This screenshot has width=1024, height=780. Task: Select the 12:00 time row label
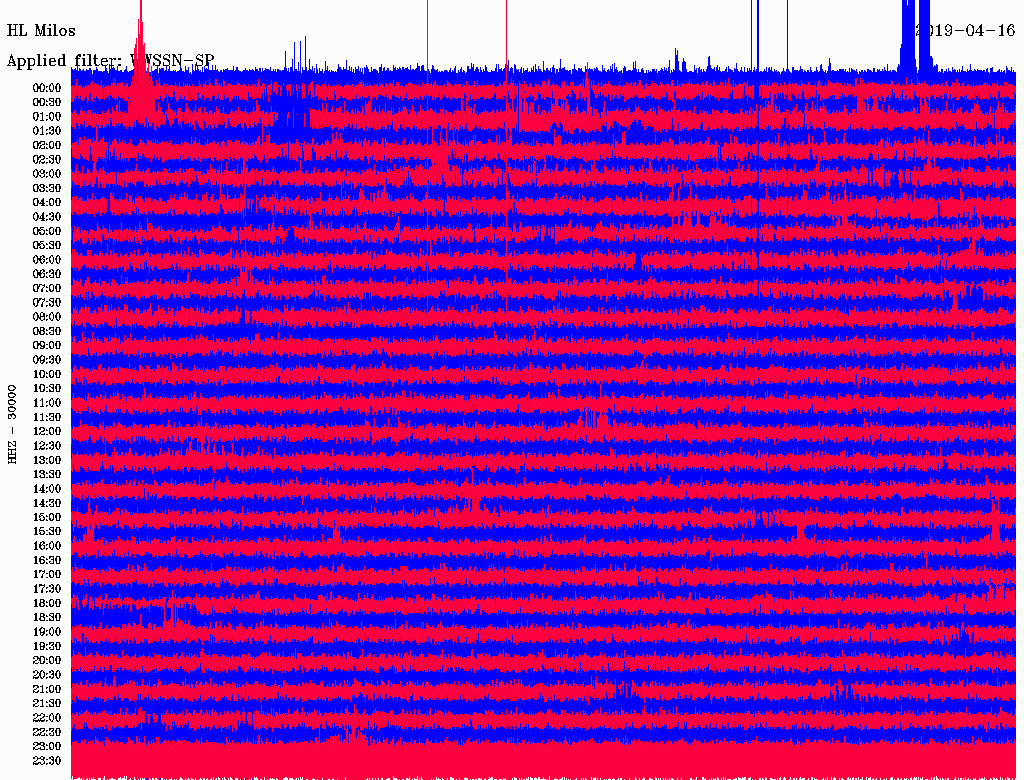click(47, 431)
